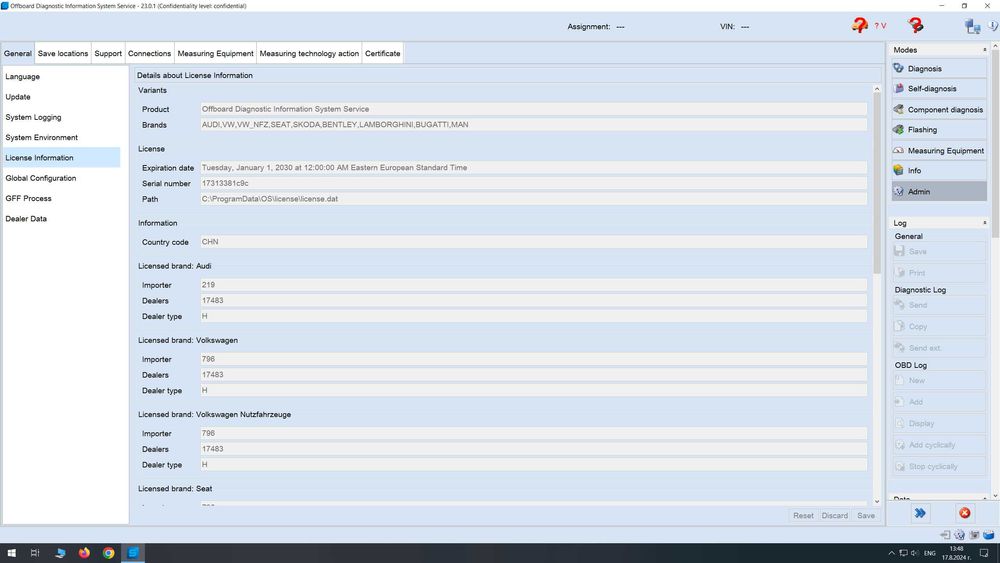Open the Measuring Equipment tab
The height and width of the screenshot is (563, 1000).
click(216, 54)
